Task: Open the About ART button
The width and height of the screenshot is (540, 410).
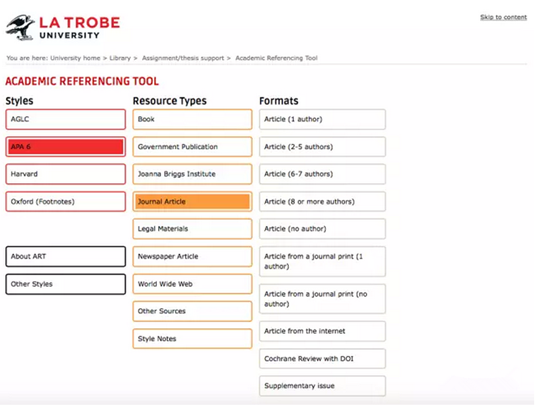Action: (x=65, y=256)
